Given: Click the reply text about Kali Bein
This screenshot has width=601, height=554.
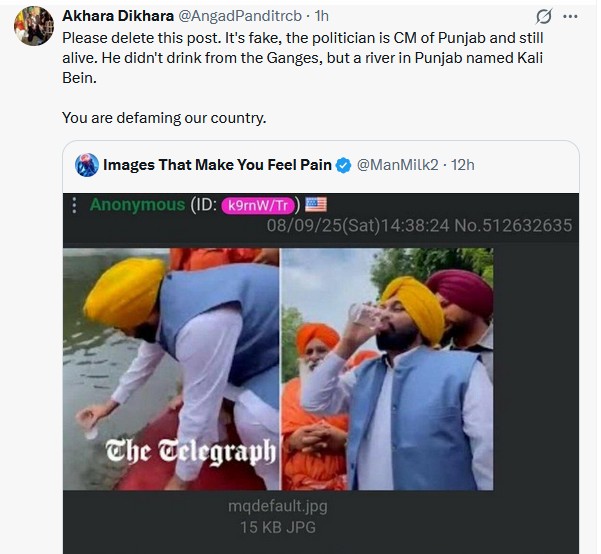Looking at the screenshot, I should tap(302, 58).
